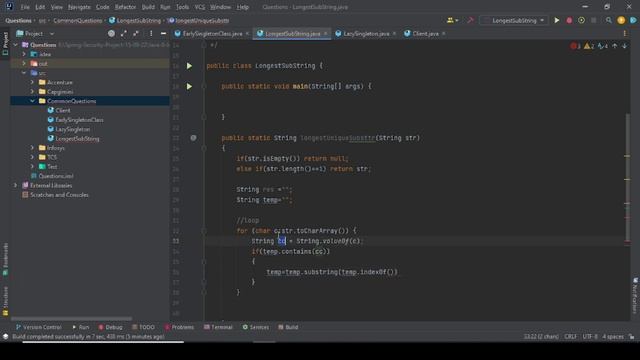Image resolution: width=640 pixels, height=360 pixels.
Task: Click Project panel horizontal scrollbar
Action: tap(72, 319)
